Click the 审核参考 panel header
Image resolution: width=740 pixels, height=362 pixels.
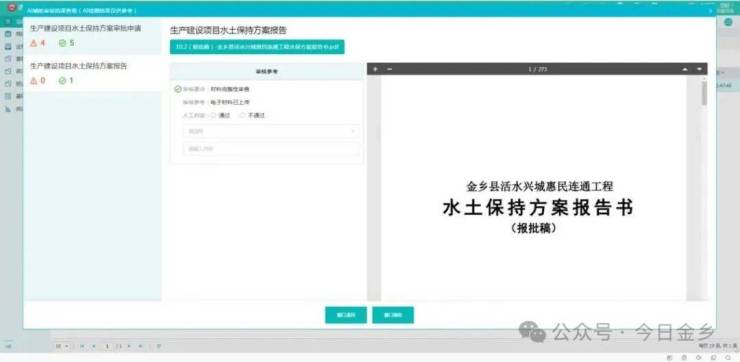tap(267, 71)
